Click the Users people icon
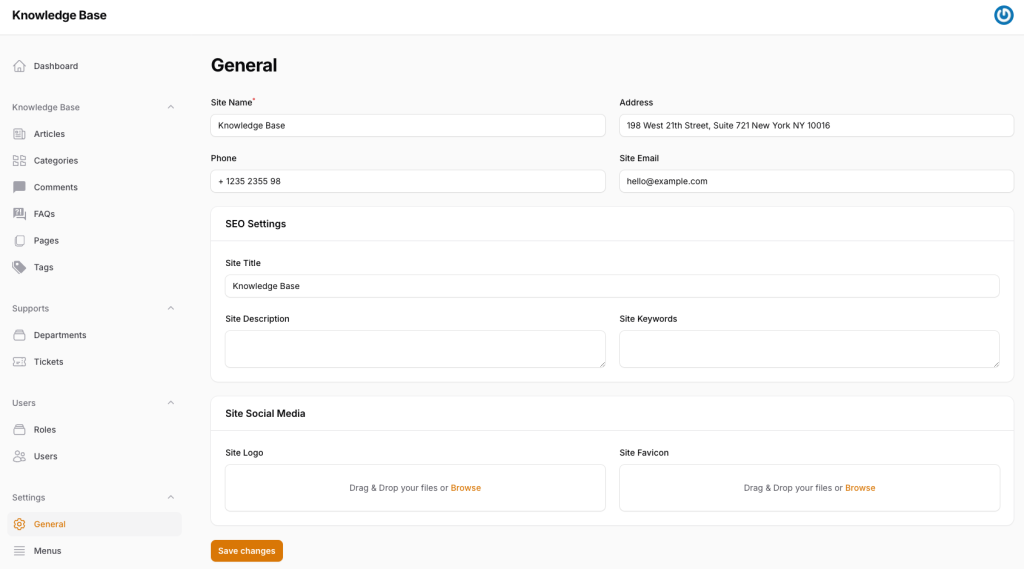This screenshot has height=569, width=1024. click(20, 457)
